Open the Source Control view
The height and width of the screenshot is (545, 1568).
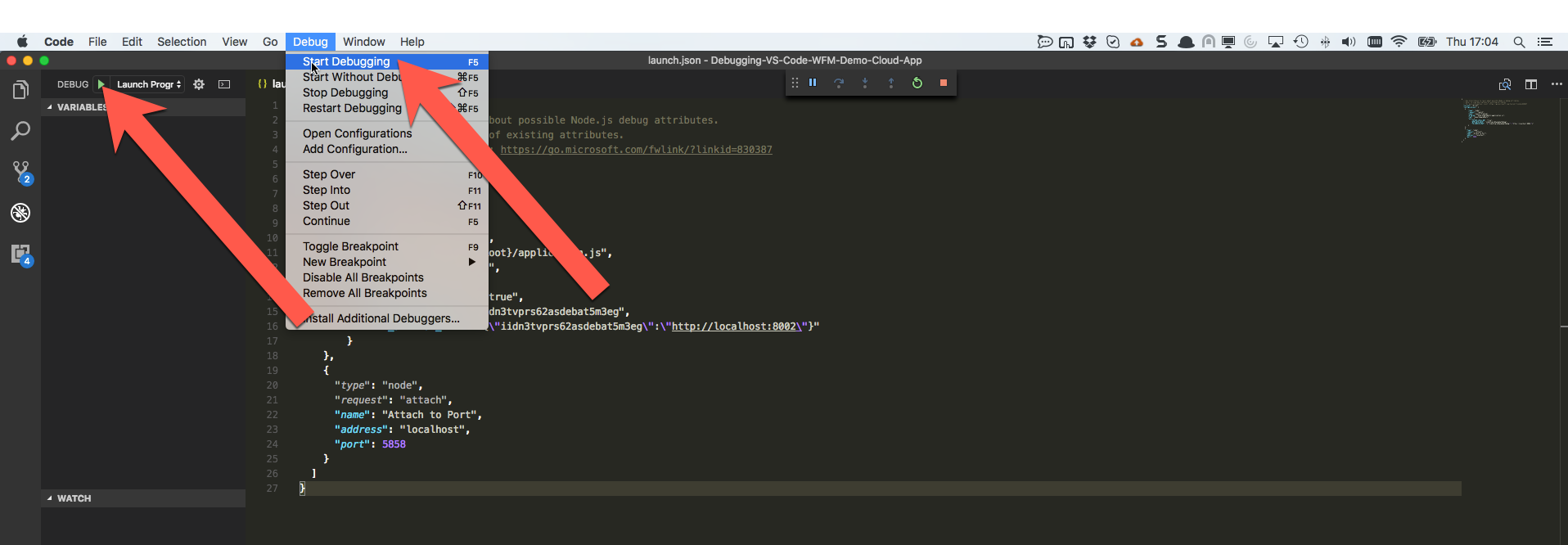click(20, 172)
